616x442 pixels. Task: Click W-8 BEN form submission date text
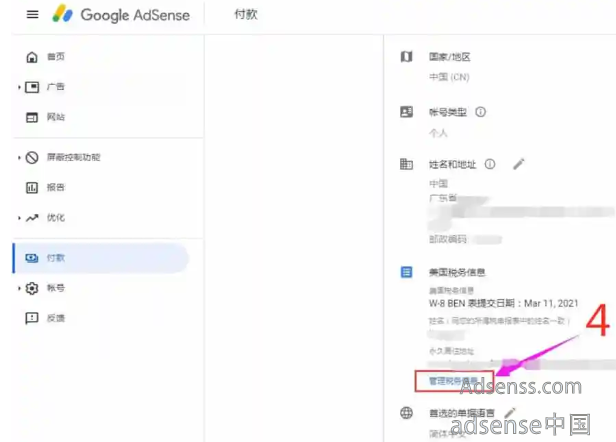click(503, 303)
